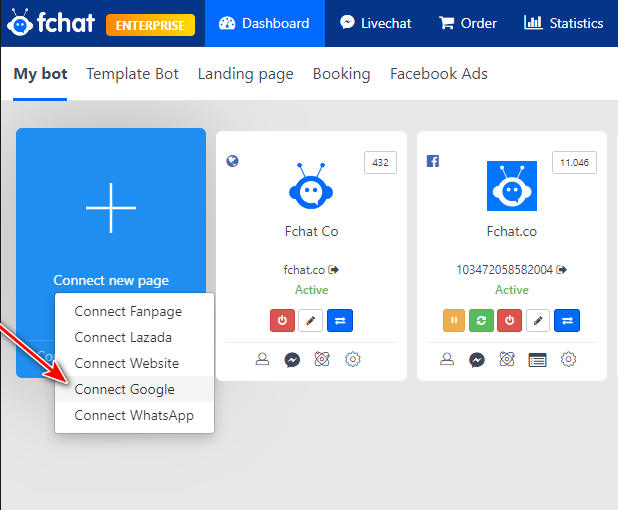Click the Fchat Co bot avatar

pyautogui.click(x=311, y=186)
